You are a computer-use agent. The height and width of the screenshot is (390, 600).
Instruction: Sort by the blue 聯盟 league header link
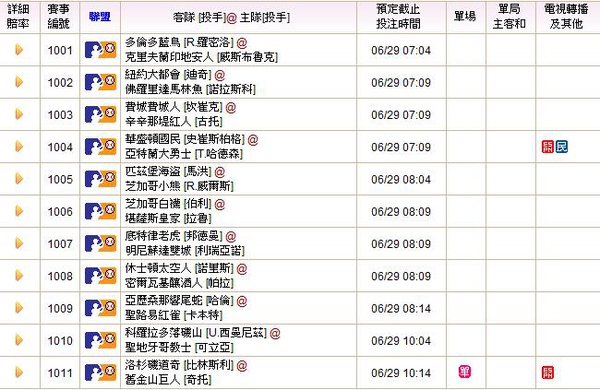pyautogui.click(x=100, y=16)
